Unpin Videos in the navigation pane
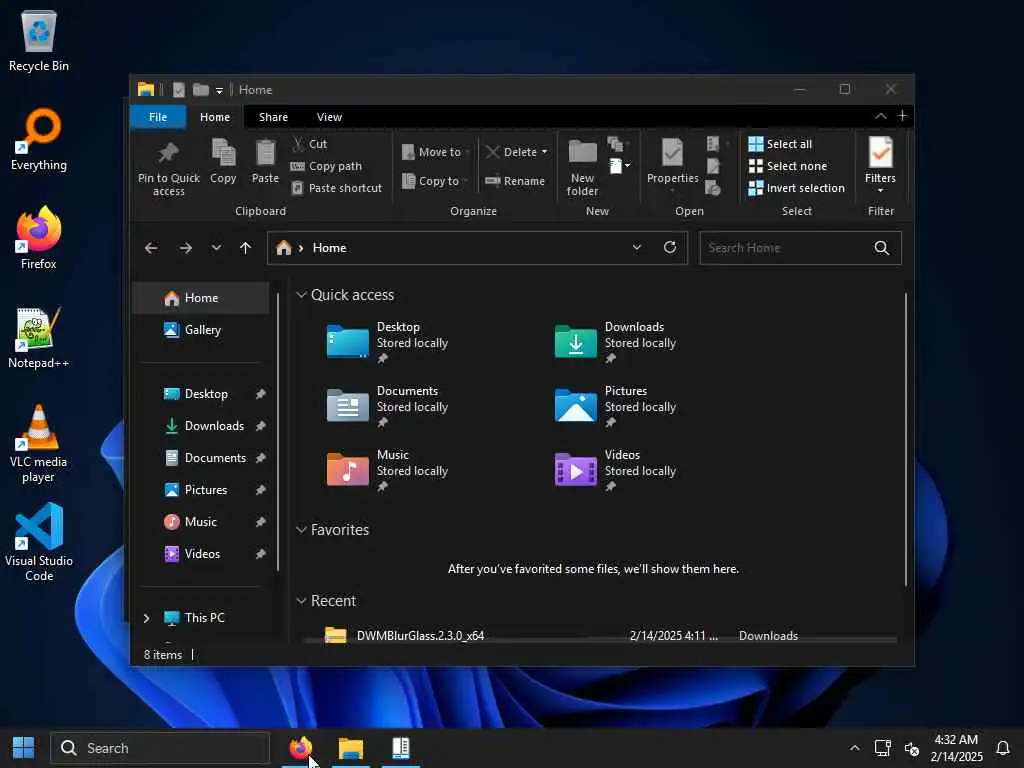1024x768 pixels. click(261, 554)
